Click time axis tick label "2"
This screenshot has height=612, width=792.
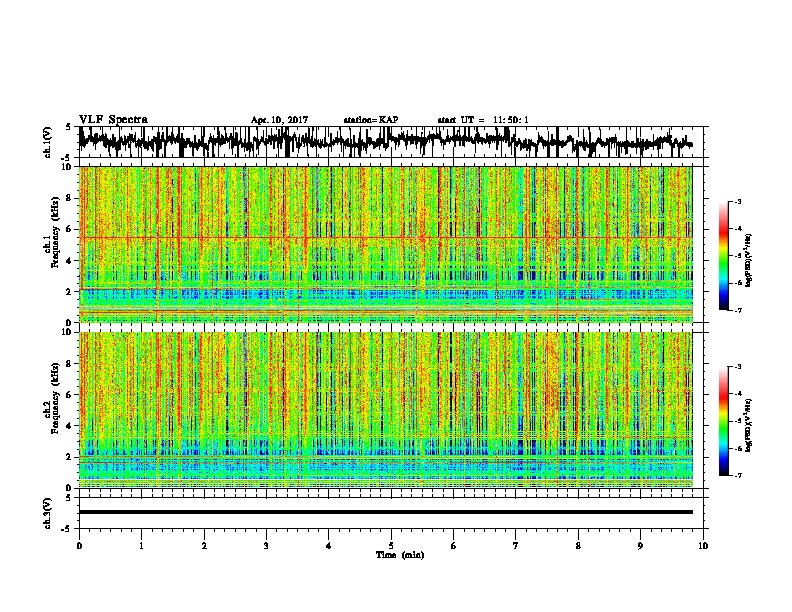(x=204, y=546)
